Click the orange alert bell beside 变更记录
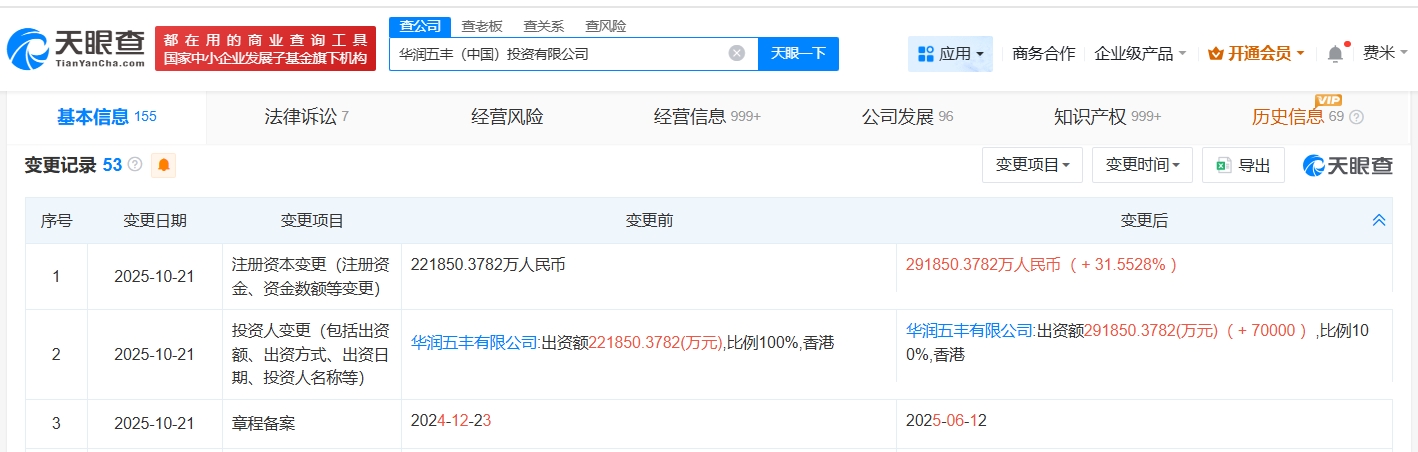Image resolution: width=1418 pixels, height=452 pixels. coord(163,165)
